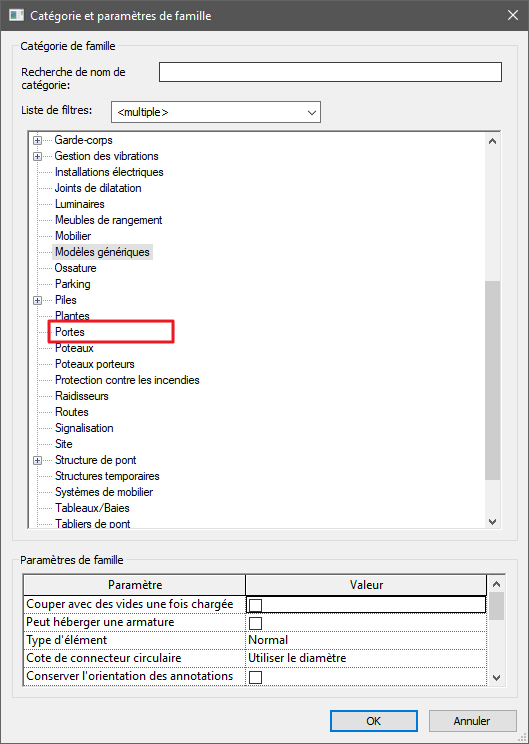This screenshot has height=744, width=529.
Task: Check 'Conserver l'orientation des annotations' box
Action: (255, 677)
